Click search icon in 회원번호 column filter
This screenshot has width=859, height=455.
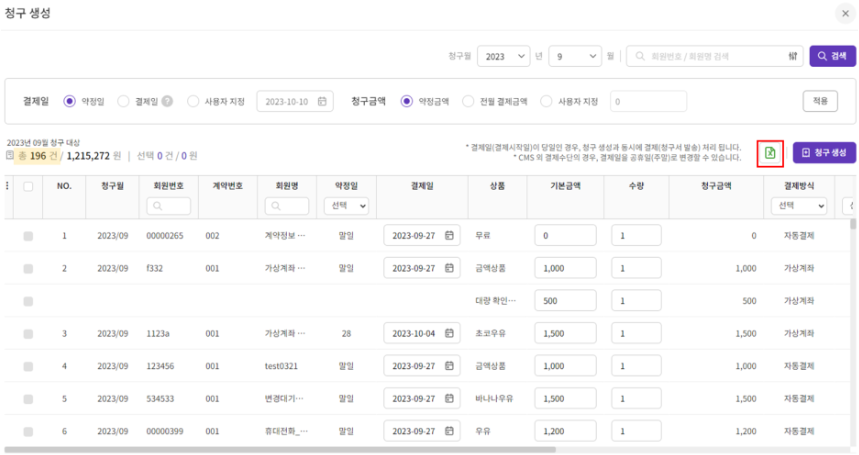click(158, 206)
